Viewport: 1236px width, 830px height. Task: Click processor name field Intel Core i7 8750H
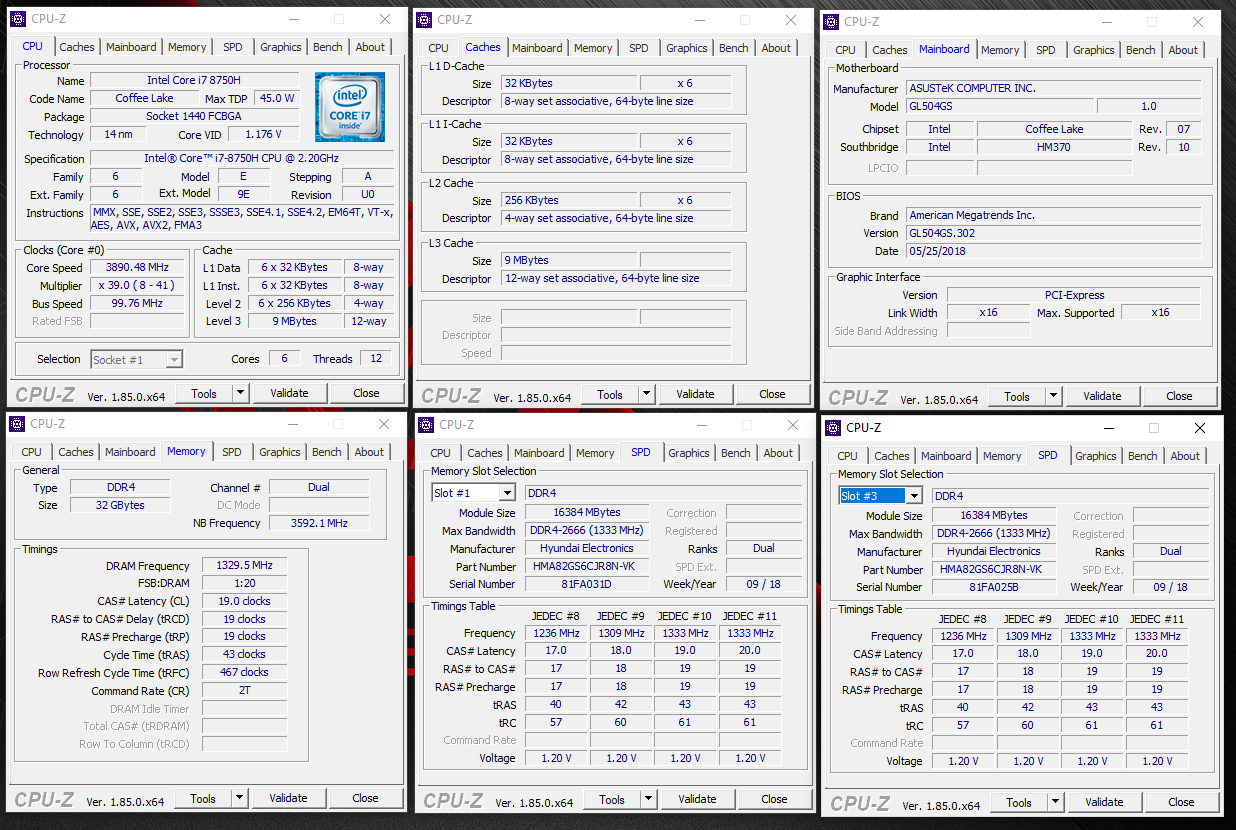point(195,80)
